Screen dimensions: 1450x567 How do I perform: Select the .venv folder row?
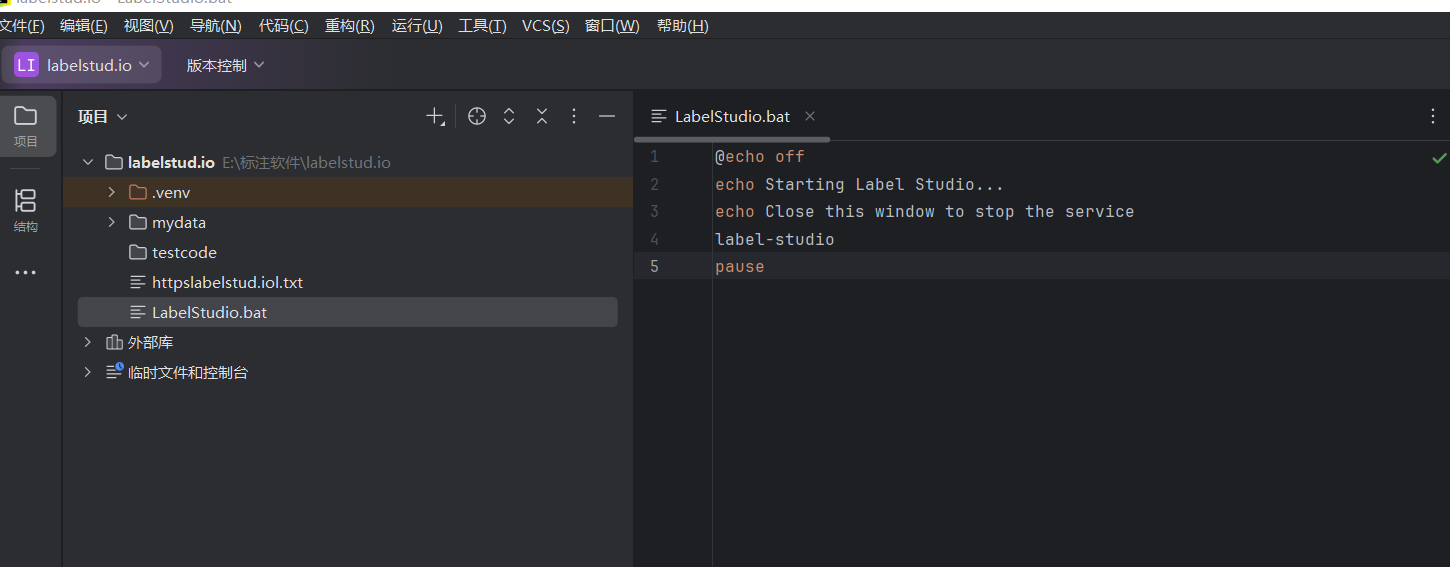point(348,192)
